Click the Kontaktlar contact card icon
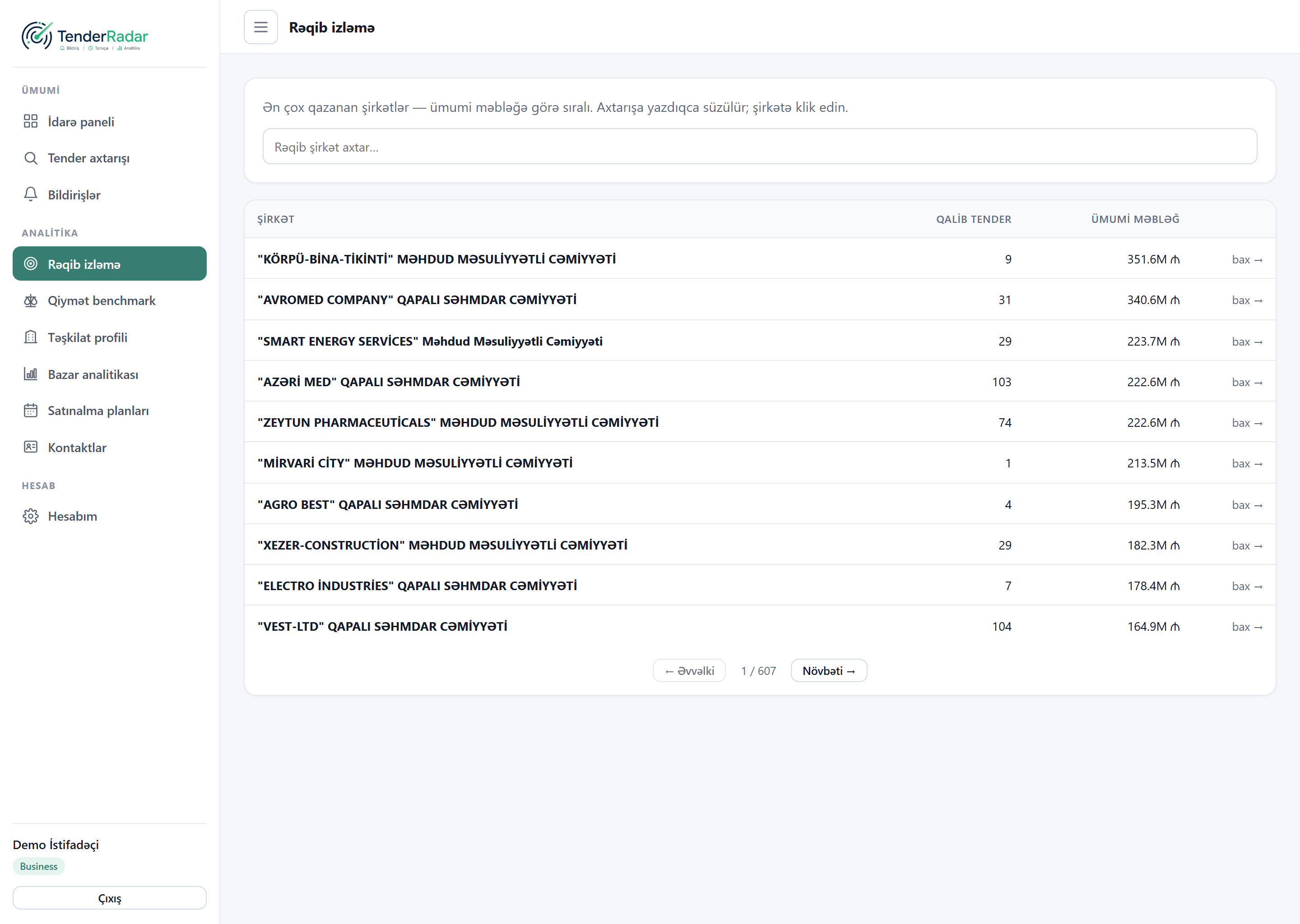1300x924 pixels. [31, 447]
